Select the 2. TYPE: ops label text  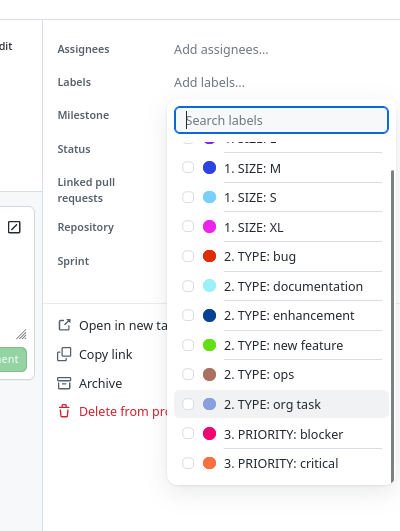[x=259, y=375]
